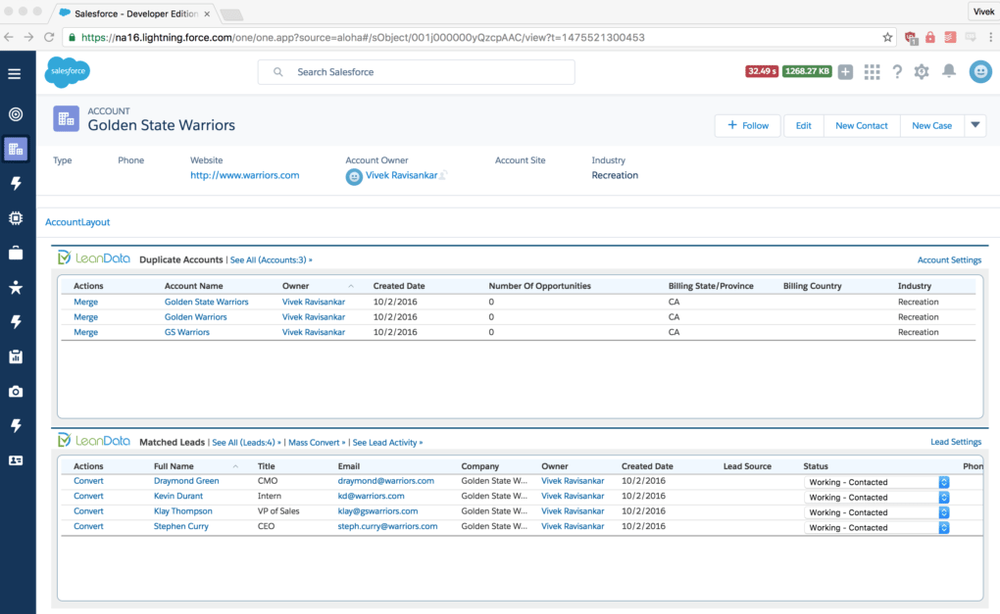The image size is (1000, 614).
Task: Open the Golden Warriors account name link
Action: pyautogui.click(x=196, y=317)
